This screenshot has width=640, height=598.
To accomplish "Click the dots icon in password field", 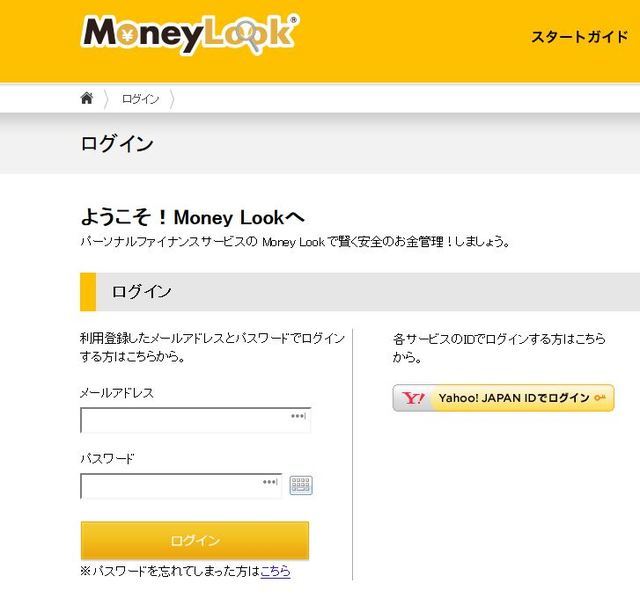I will 270,483.
